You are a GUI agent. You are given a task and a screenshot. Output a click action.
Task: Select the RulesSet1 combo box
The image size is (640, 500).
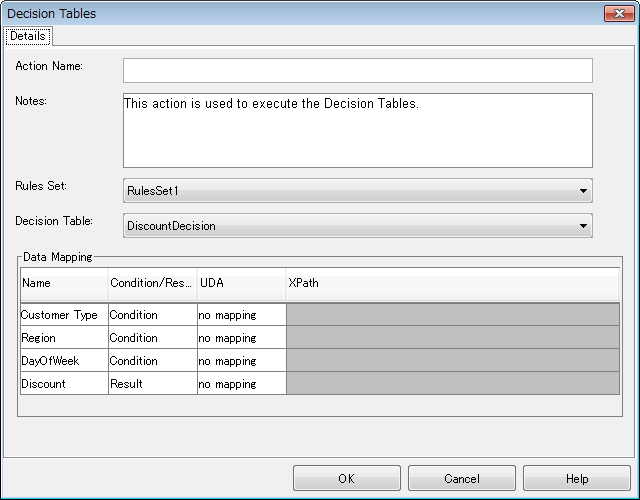358,191
